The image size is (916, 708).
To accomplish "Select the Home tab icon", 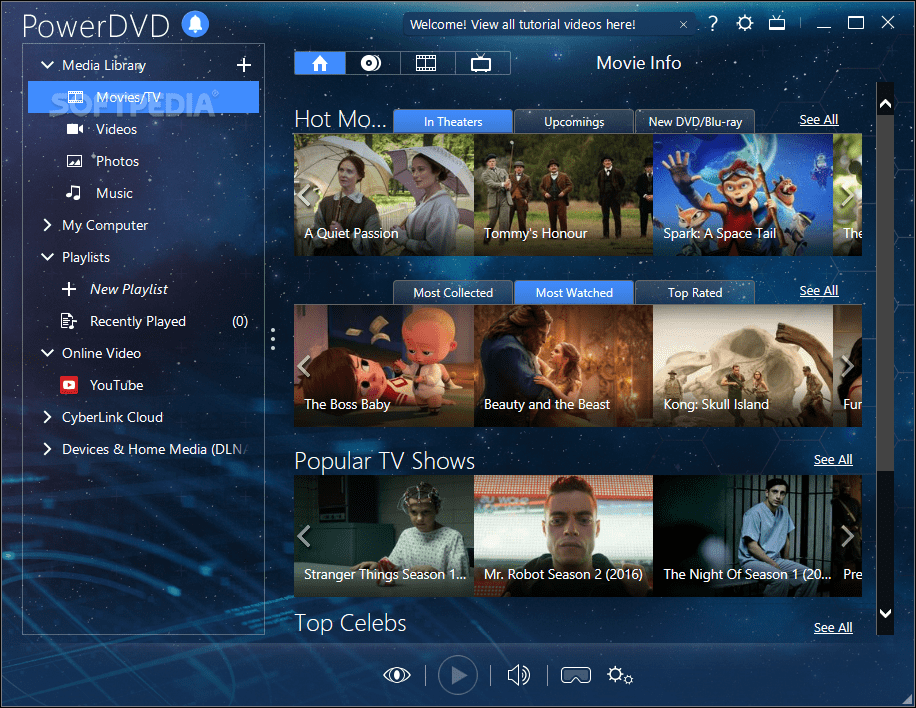I will pos(320,63).
